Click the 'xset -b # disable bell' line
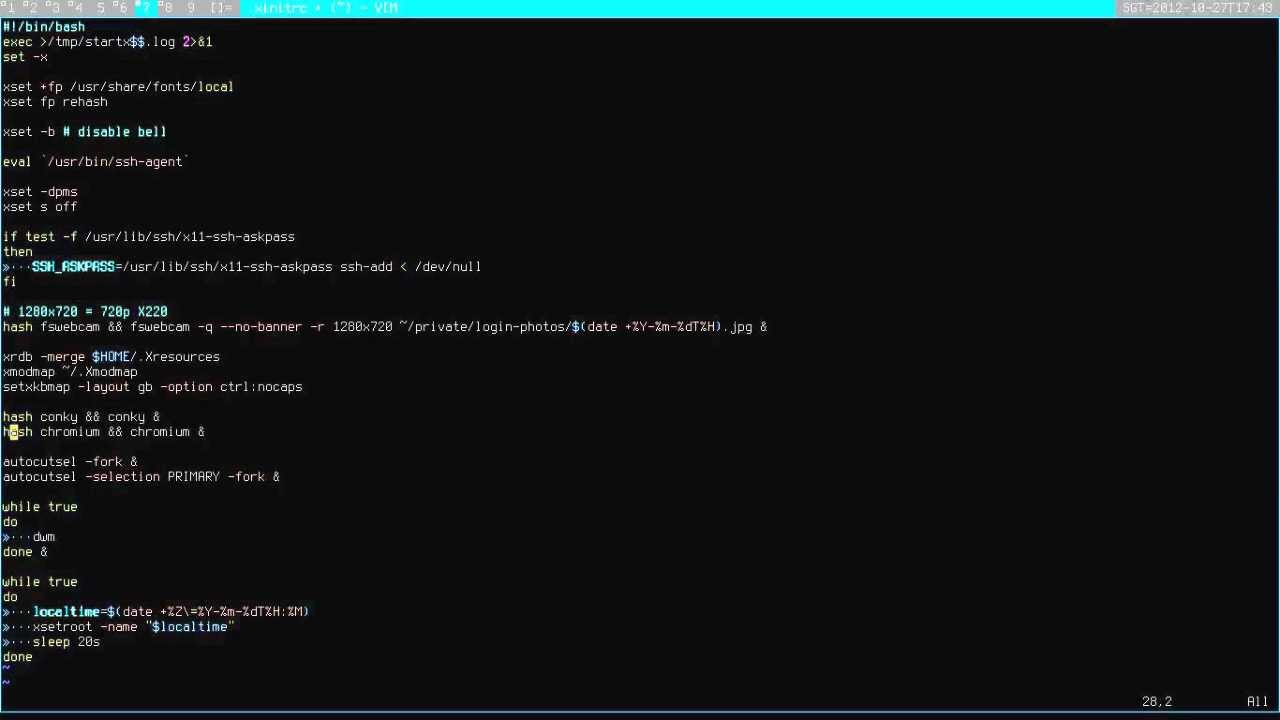 click(84, 131)
